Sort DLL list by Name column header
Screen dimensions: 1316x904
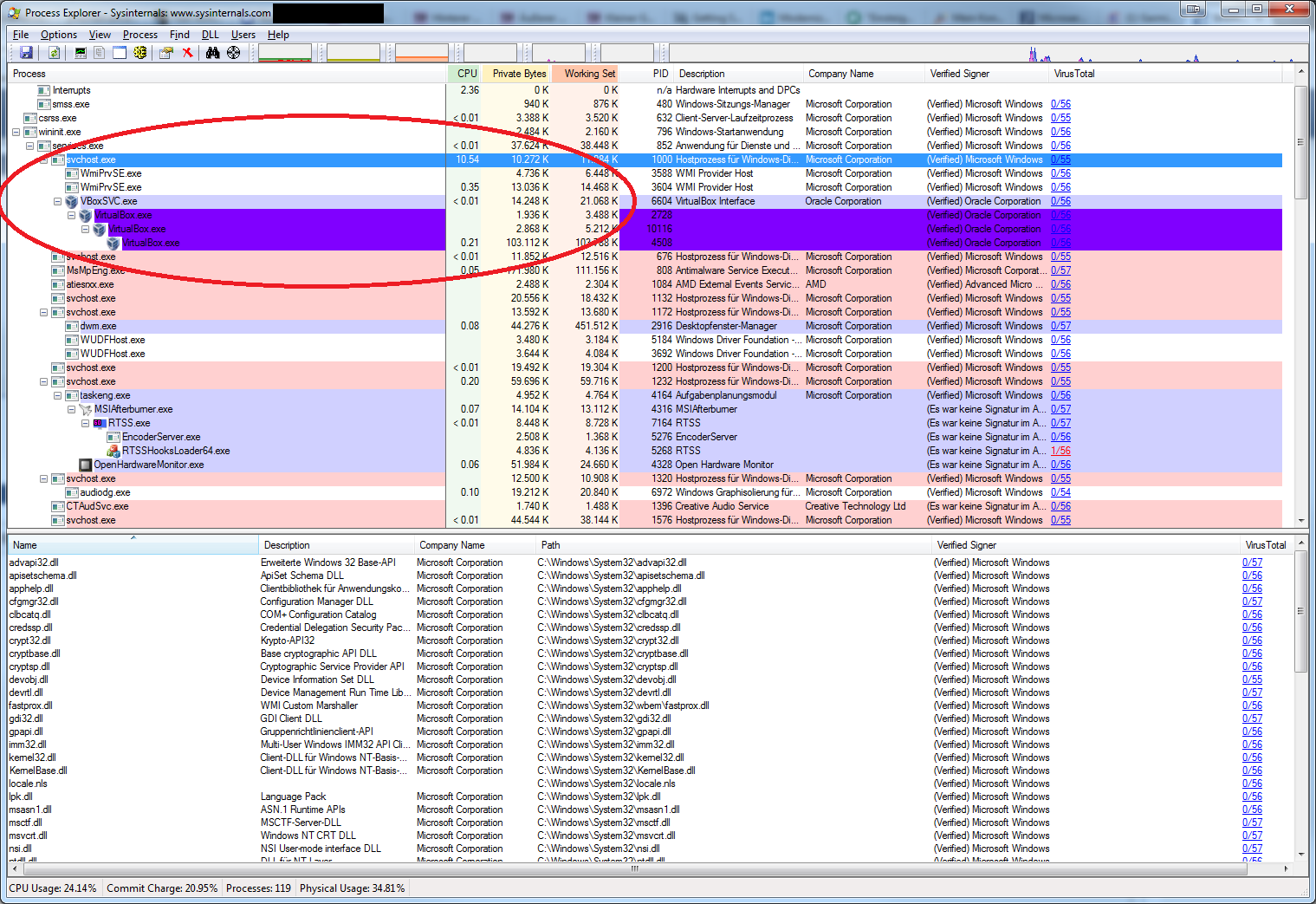pos(133,545)
